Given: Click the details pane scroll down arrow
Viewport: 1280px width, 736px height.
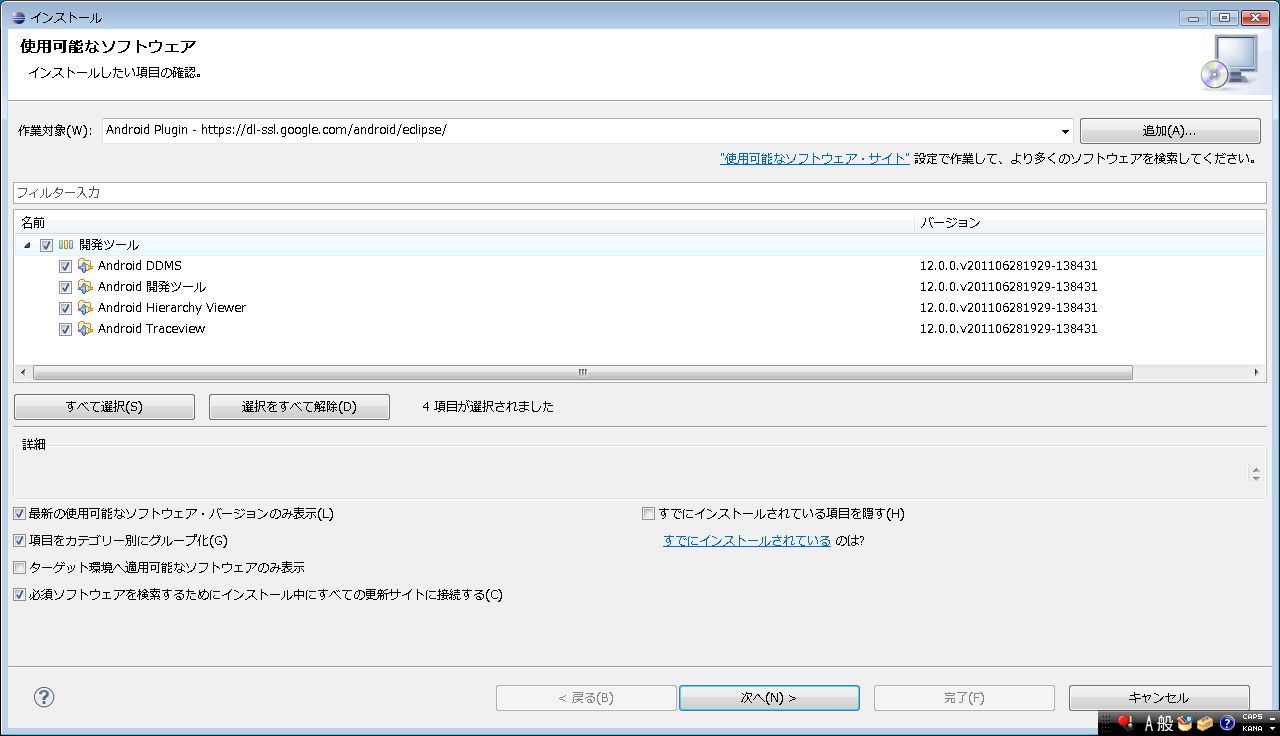Looking at the screenshot, I should tap(1256, 479).
